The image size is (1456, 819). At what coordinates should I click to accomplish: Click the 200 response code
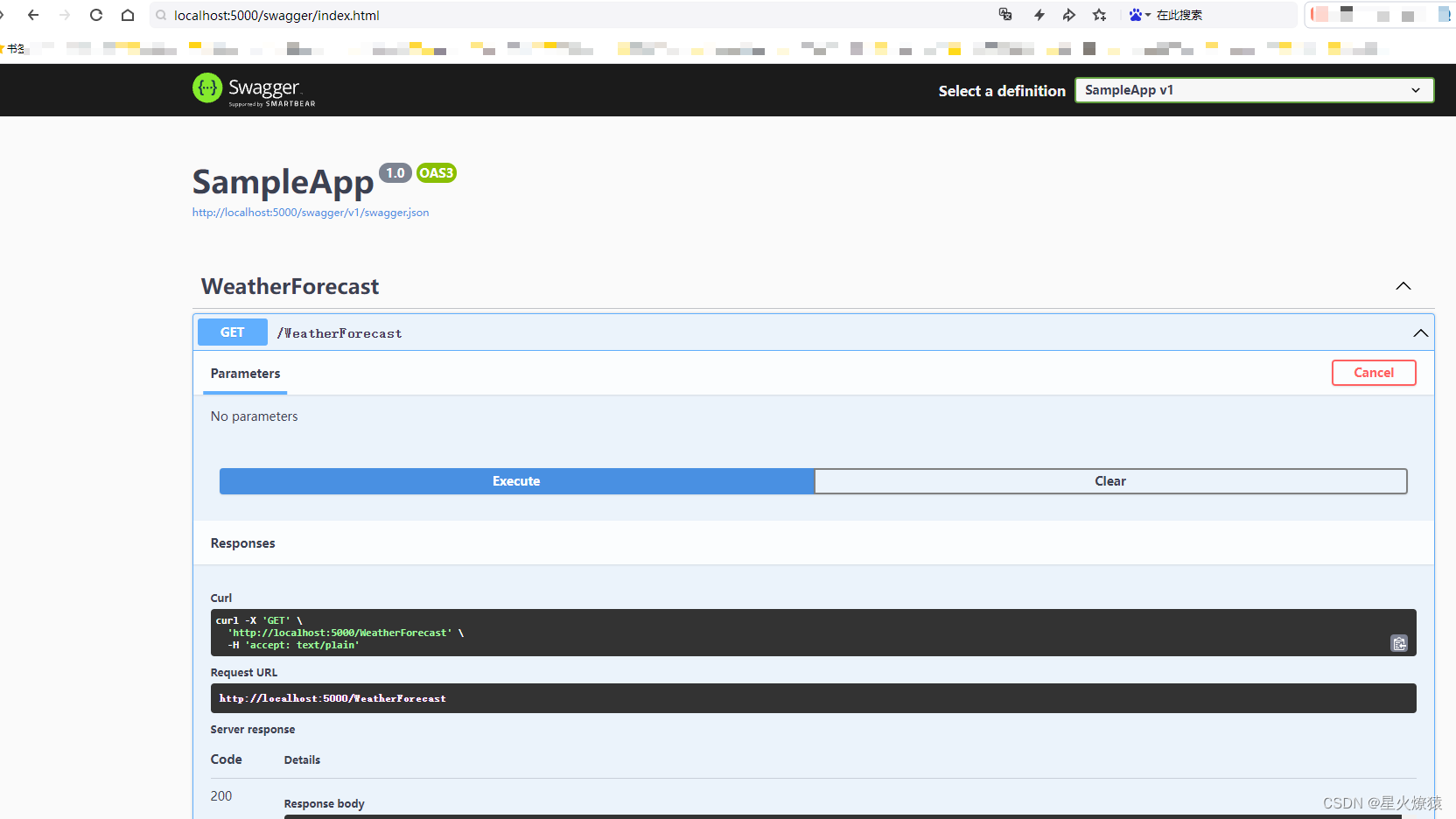pyautogui.click(x=221, y=796)
